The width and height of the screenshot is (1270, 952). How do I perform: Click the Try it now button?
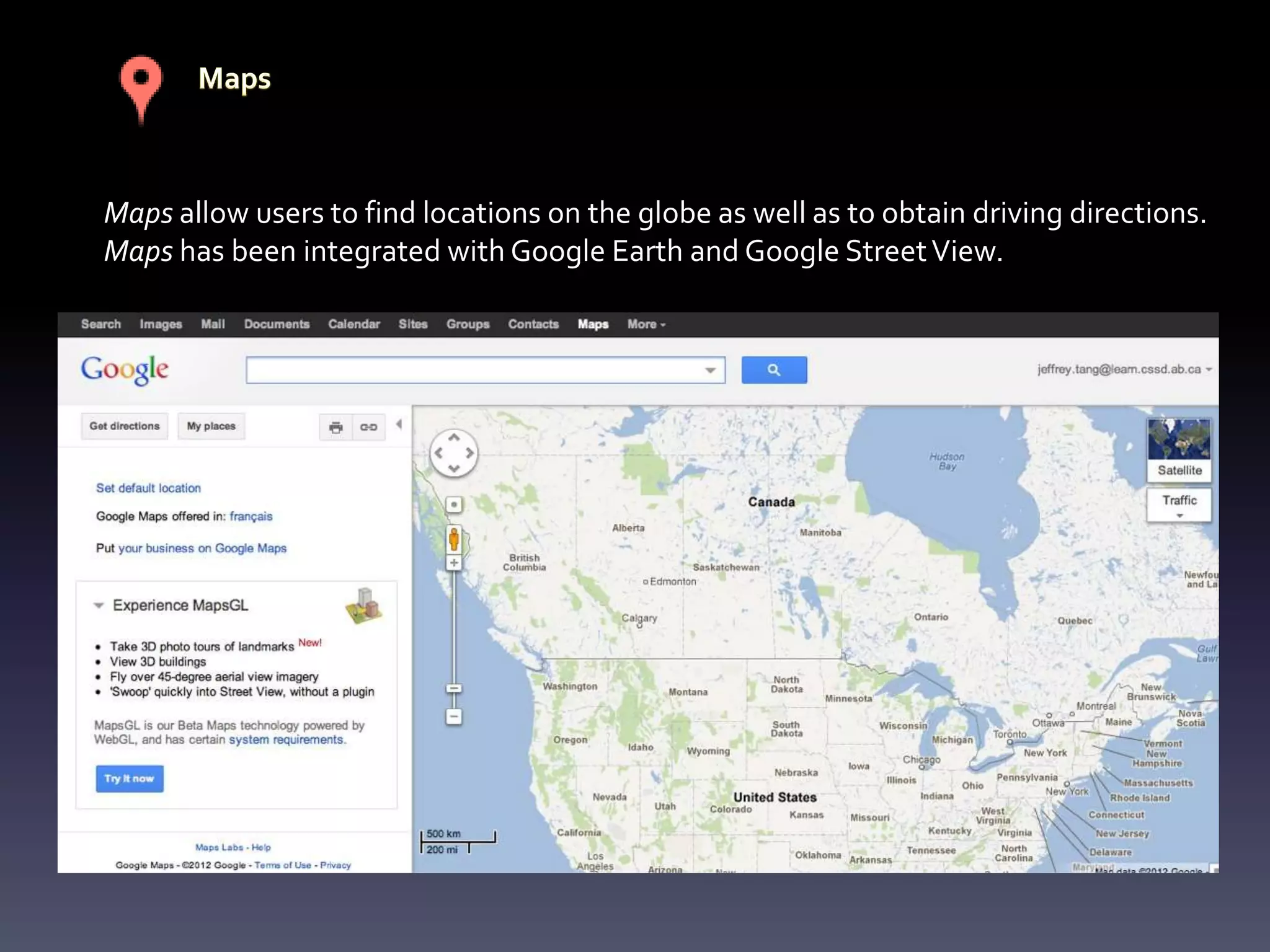(130, 778)
